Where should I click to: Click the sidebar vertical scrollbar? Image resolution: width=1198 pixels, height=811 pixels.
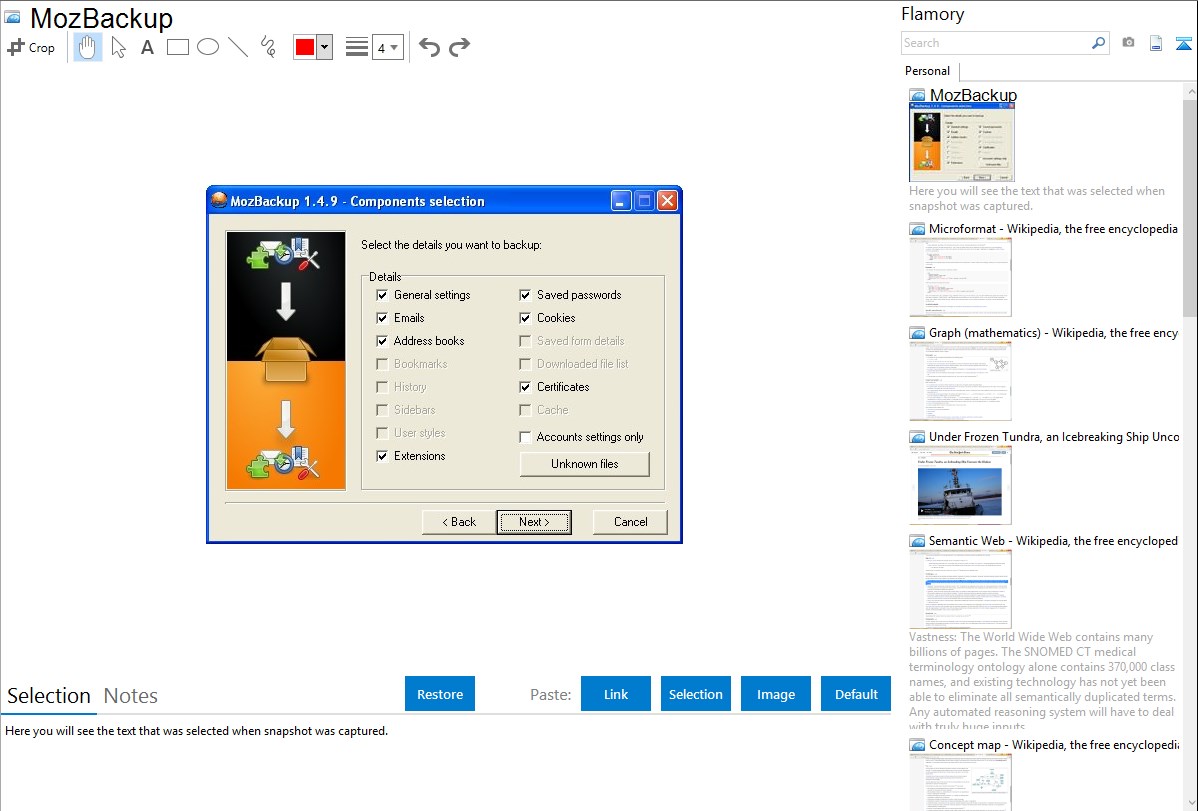(1190, 206)
